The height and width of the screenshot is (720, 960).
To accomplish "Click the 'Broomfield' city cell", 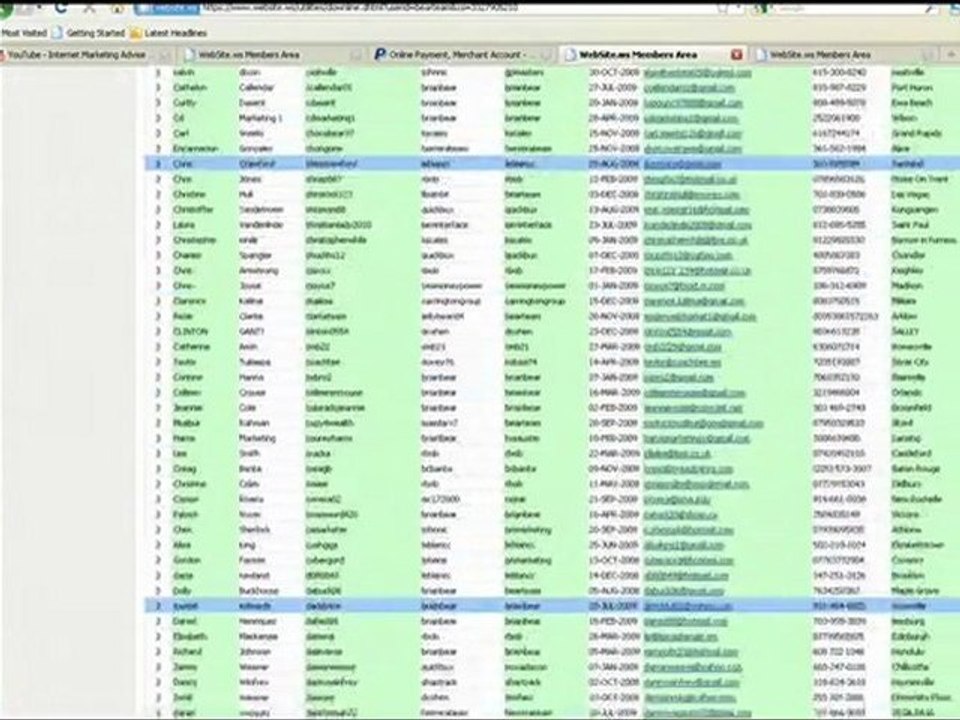I will (912, 408).
